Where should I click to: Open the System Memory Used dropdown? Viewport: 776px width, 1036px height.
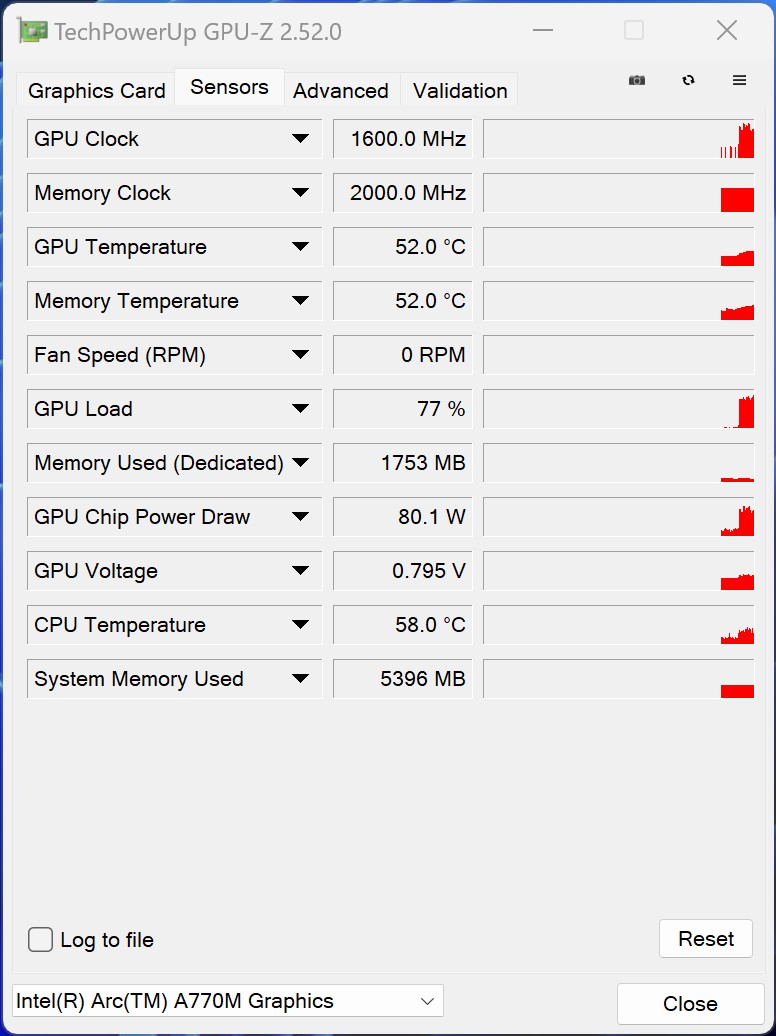click(x=300, y=679)
